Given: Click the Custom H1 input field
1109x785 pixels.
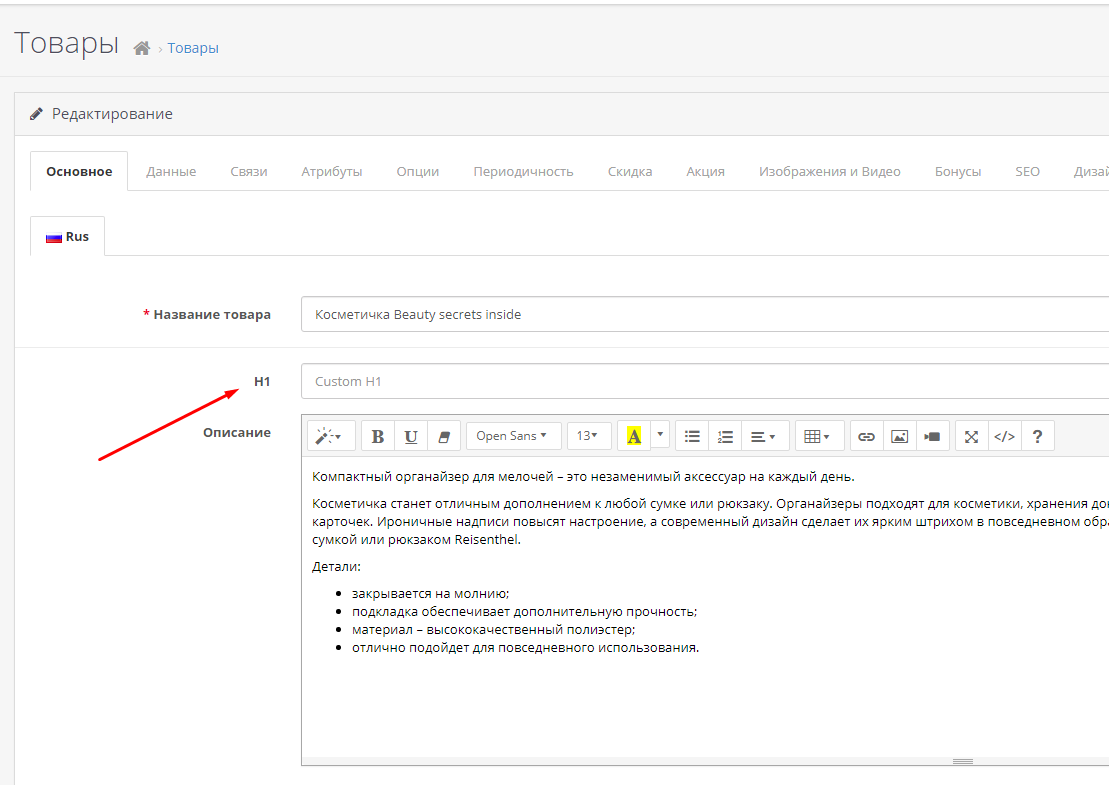Looking at the screenshot, I should coord(704,381).
